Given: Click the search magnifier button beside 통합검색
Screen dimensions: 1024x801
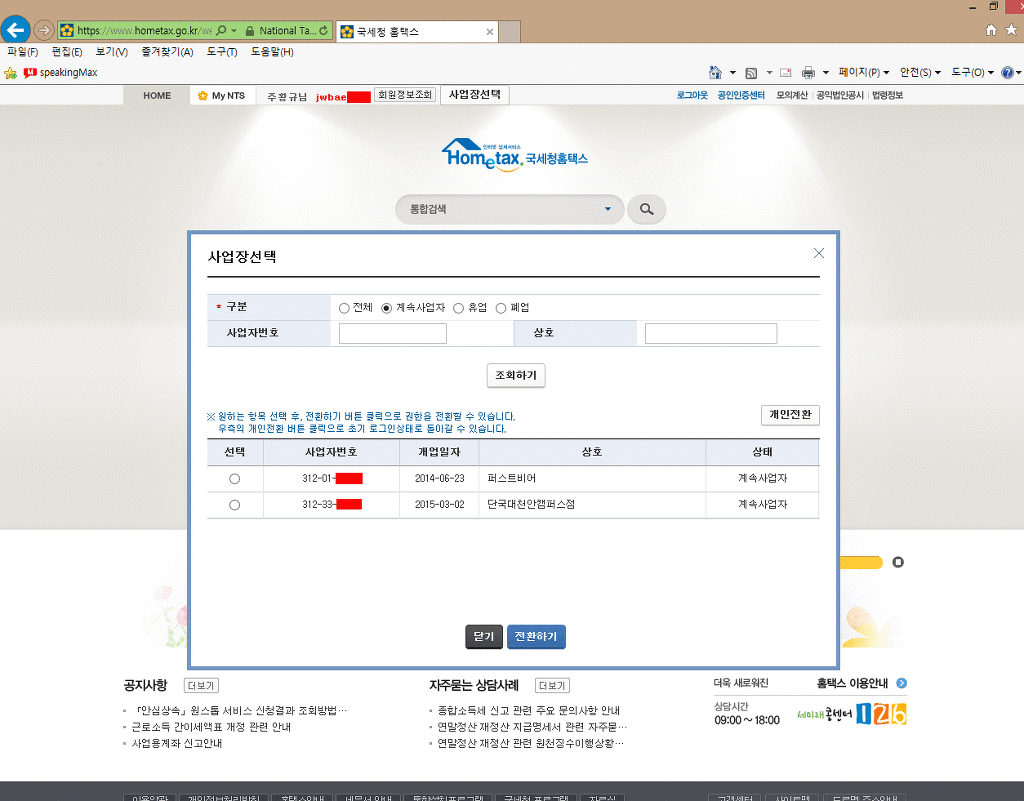Looking at the screenshot, I should (x=647, y=209).
